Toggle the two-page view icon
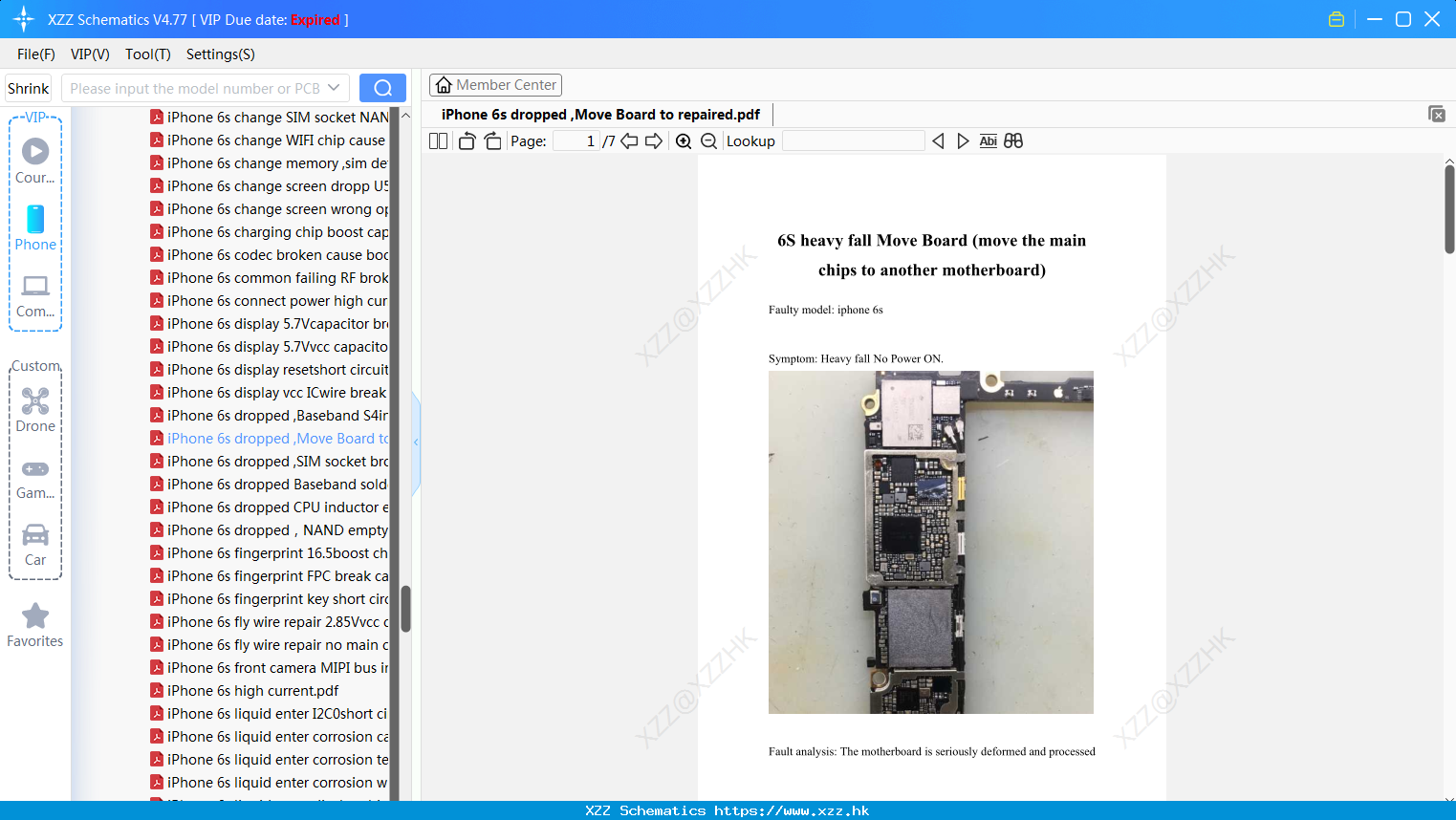This screenshot has height=820, width=1456. click(438, 140)
